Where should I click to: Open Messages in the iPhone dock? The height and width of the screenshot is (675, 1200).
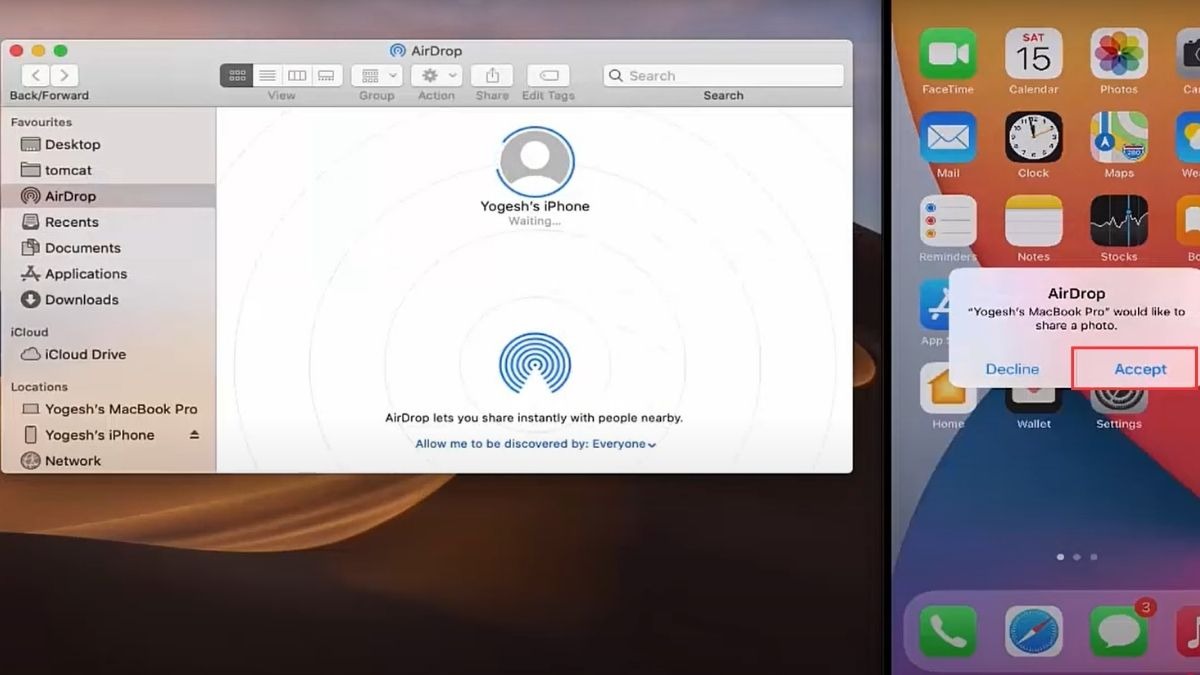click(1119, 632)
